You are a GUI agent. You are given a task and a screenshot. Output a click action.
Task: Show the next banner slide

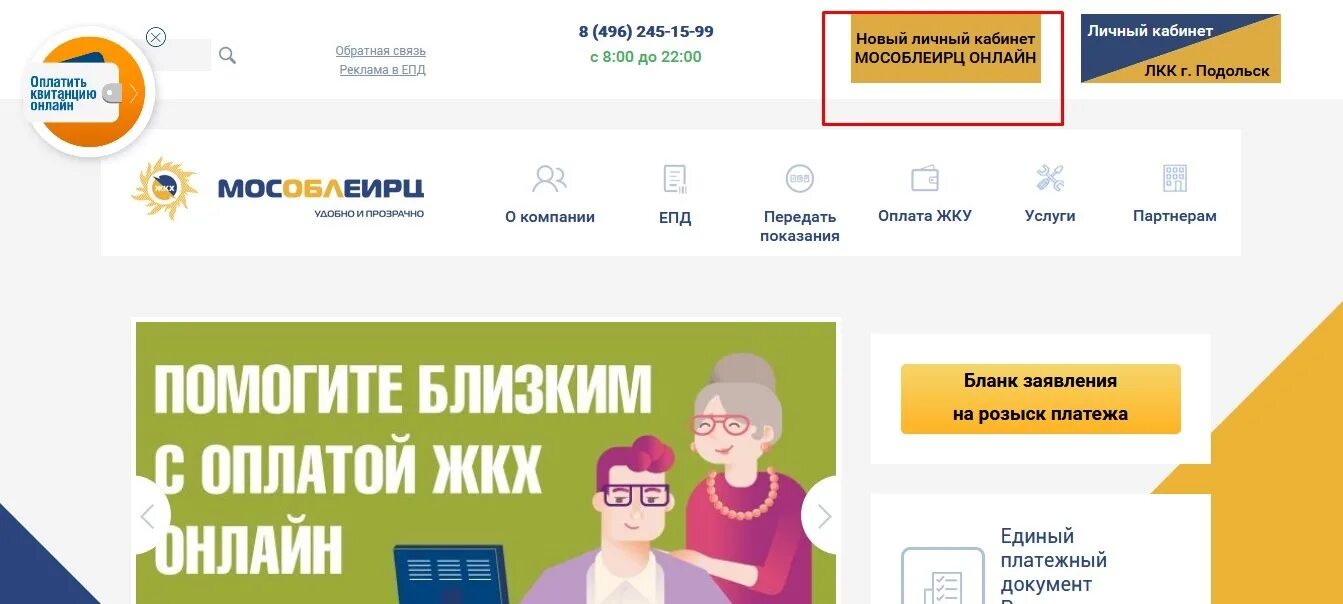[x=823, y=516]
